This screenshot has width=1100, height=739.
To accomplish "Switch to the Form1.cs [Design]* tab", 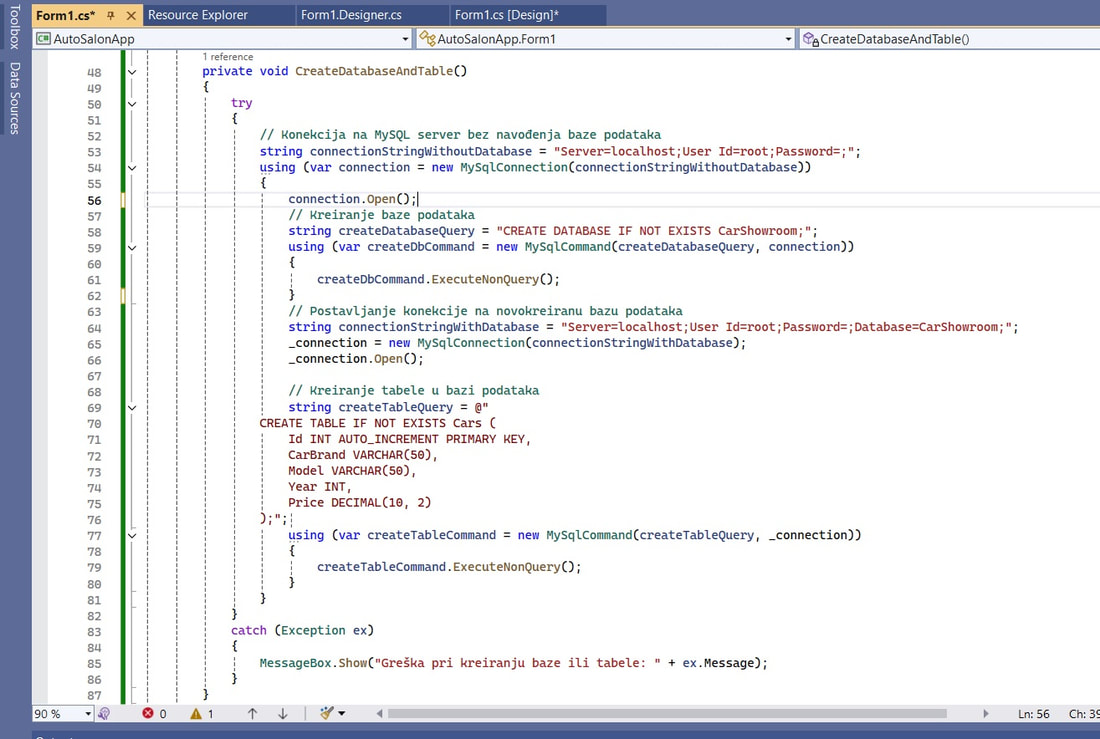I will pyautogui.click(x=507, y=15).
